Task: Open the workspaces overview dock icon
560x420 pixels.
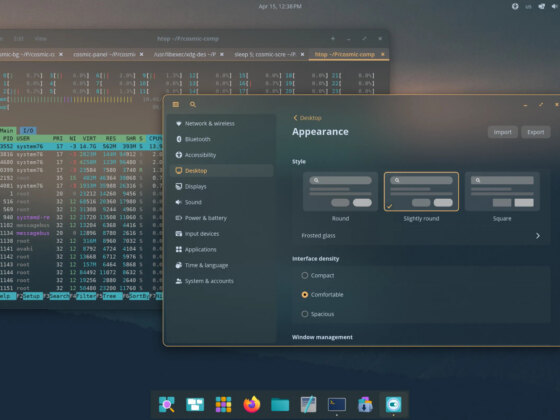Action: tap(195, 404)
